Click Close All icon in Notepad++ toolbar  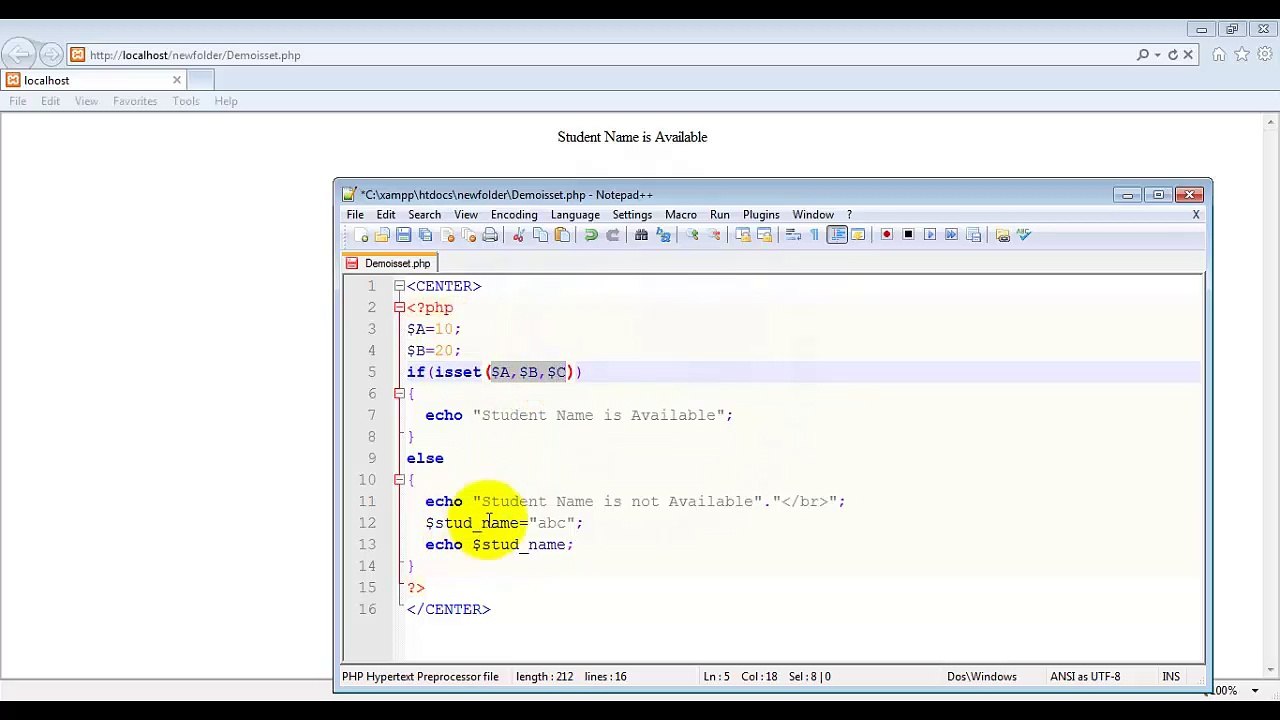469,235
